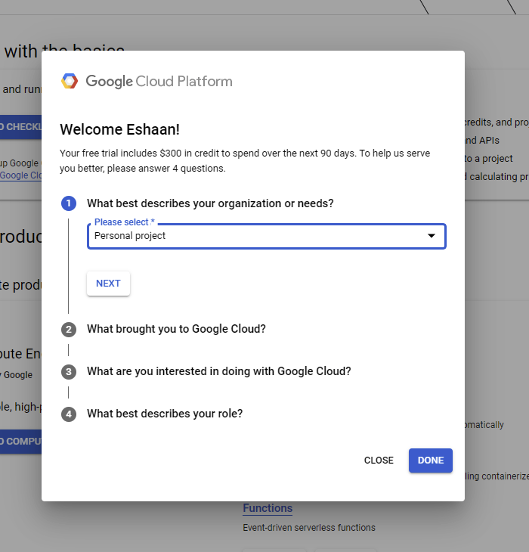Click the dropdown arrow in Please select field
This screenshot has width=529, height=552.
pos(431,236)
